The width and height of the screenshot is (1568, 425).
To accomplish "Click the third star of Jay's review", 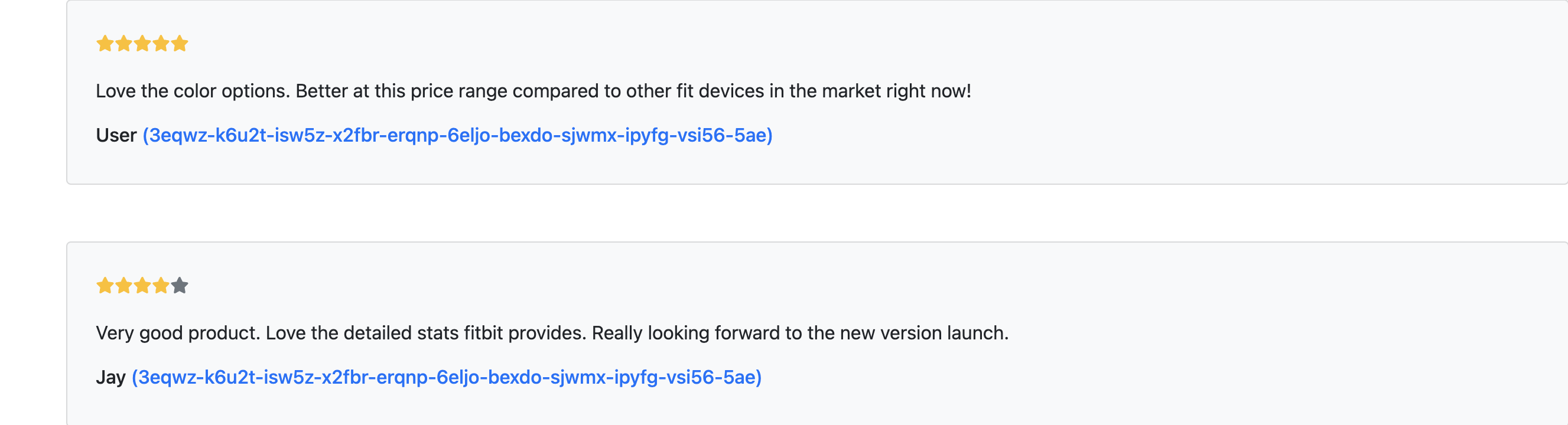I will (x=142, y=286).
